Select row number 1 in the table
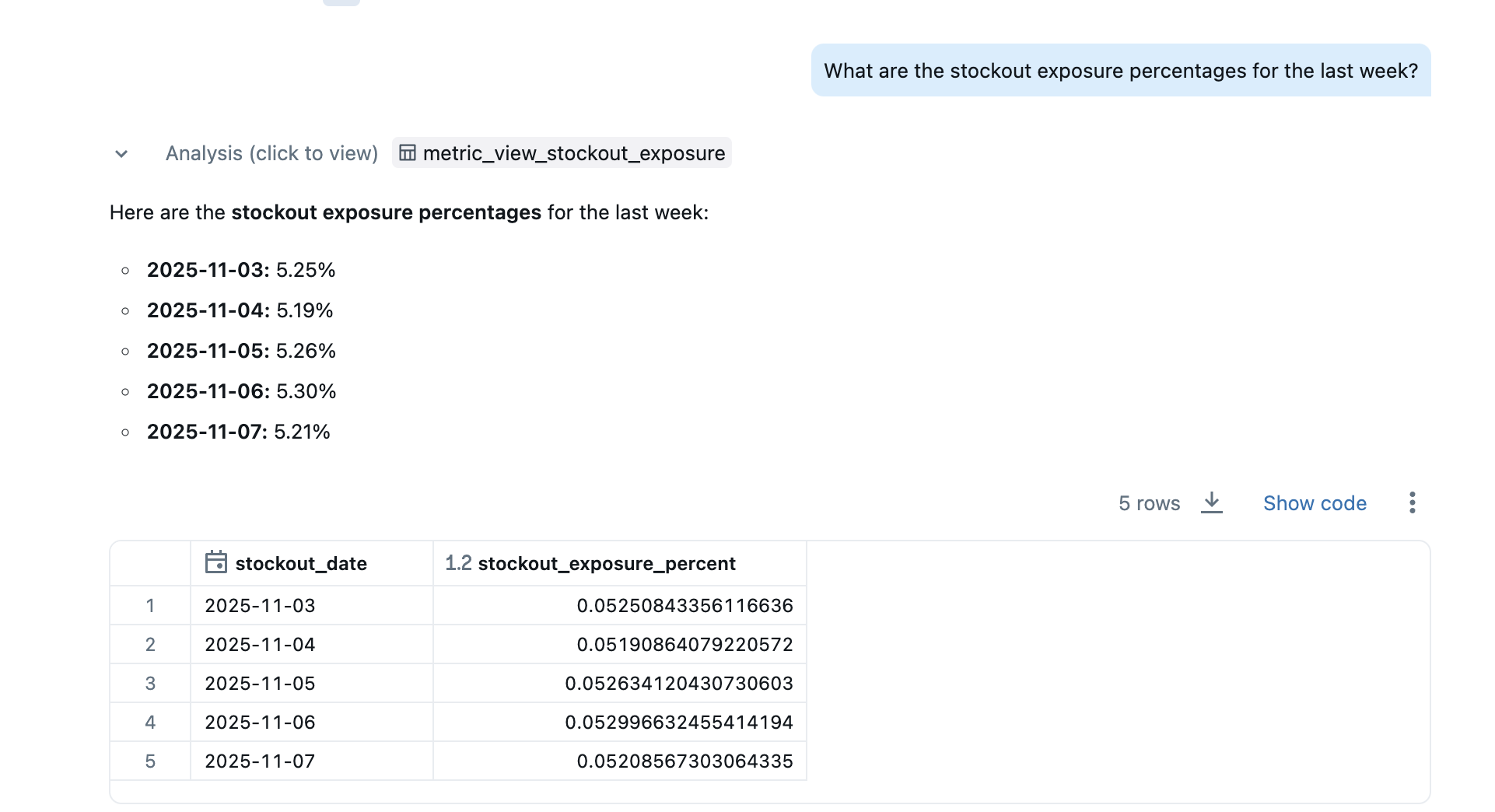The height and width of the screenshot is (812, 1495). tap(150, 605)
